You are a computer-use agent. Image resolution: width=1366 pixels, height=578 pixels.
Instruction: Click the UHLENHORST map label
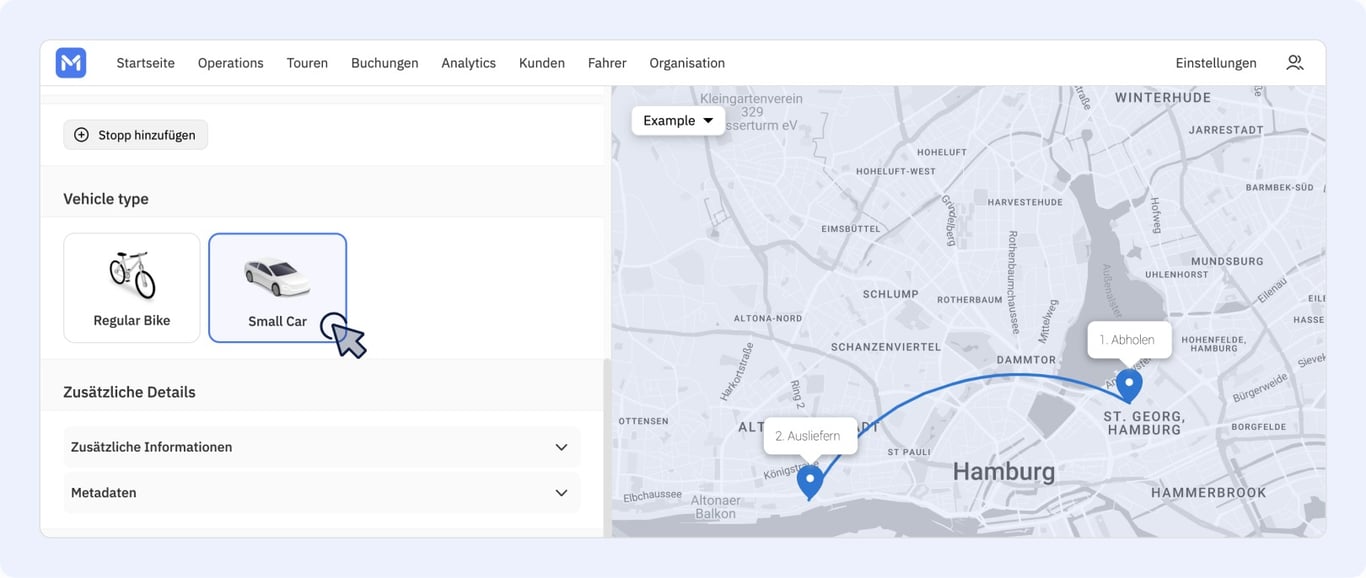[x=1177, y=274]
